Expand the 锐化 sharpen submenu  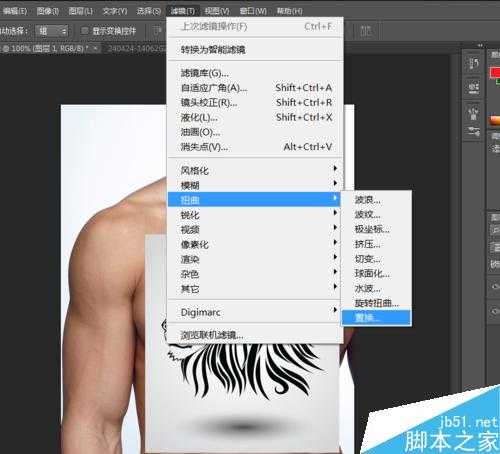[255, 215]
